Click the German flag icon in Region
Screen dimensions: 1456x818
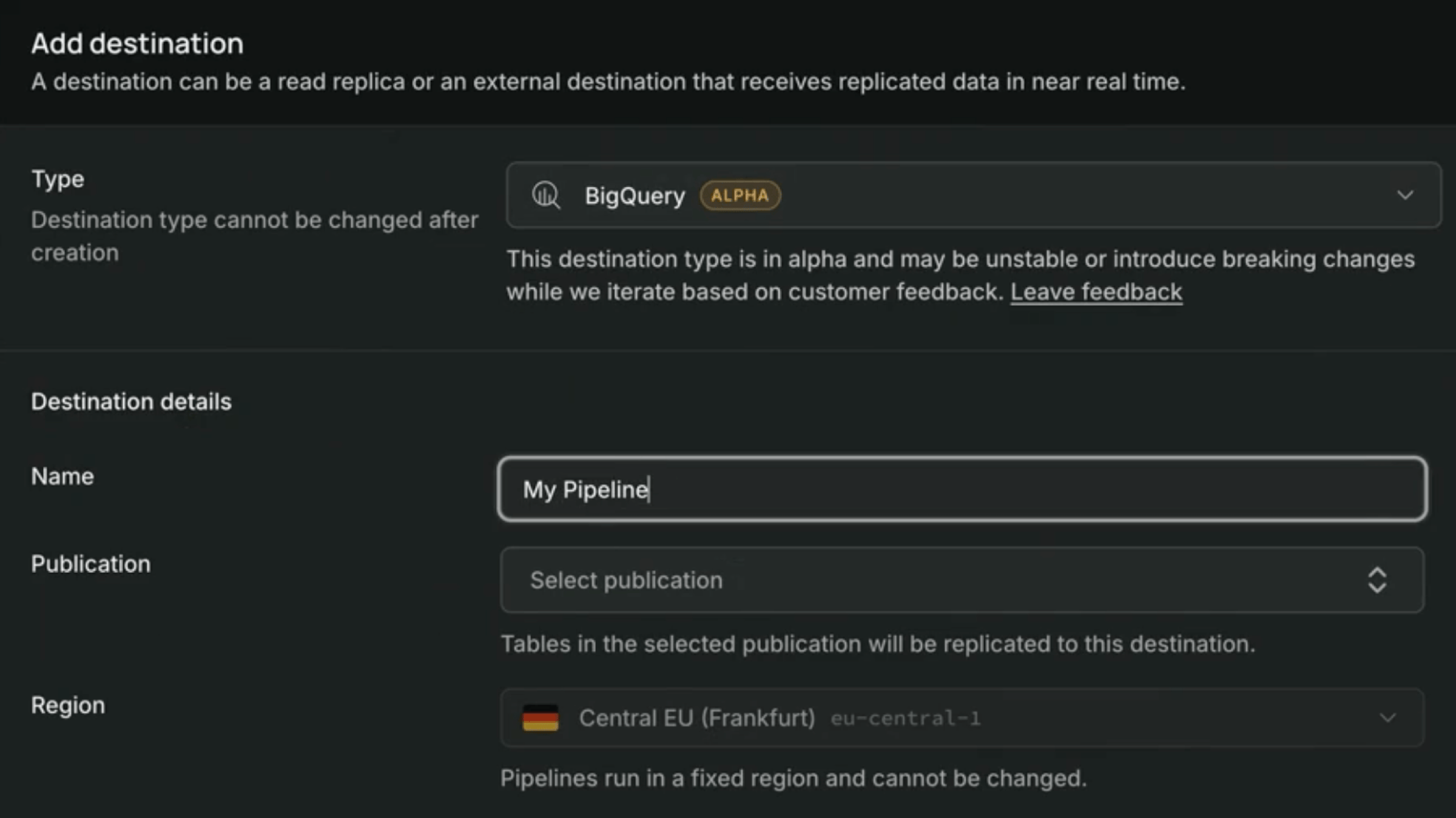tap(540, 718)
